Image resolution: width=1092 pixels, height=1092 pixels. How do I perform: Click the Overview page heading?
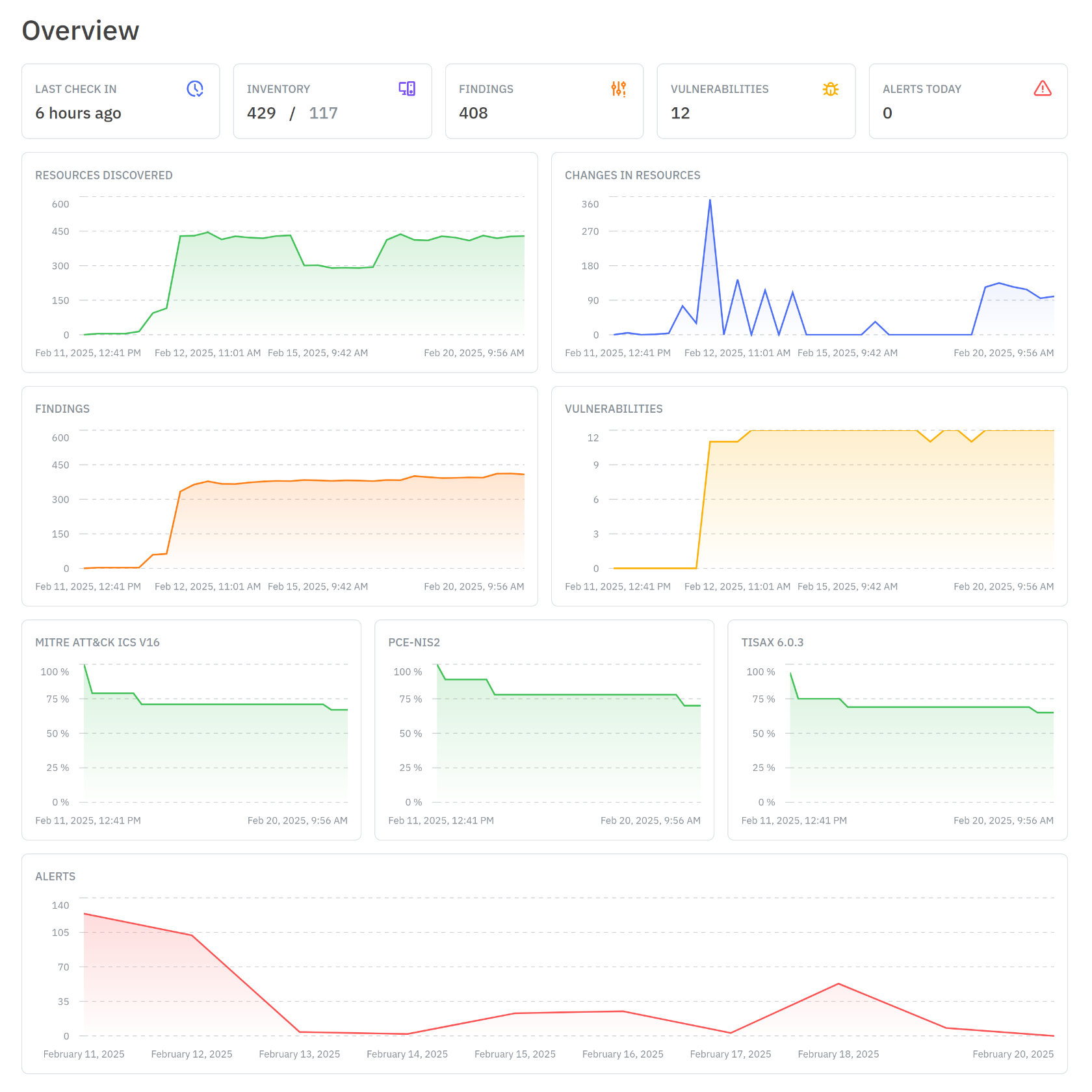click(81, 31)
